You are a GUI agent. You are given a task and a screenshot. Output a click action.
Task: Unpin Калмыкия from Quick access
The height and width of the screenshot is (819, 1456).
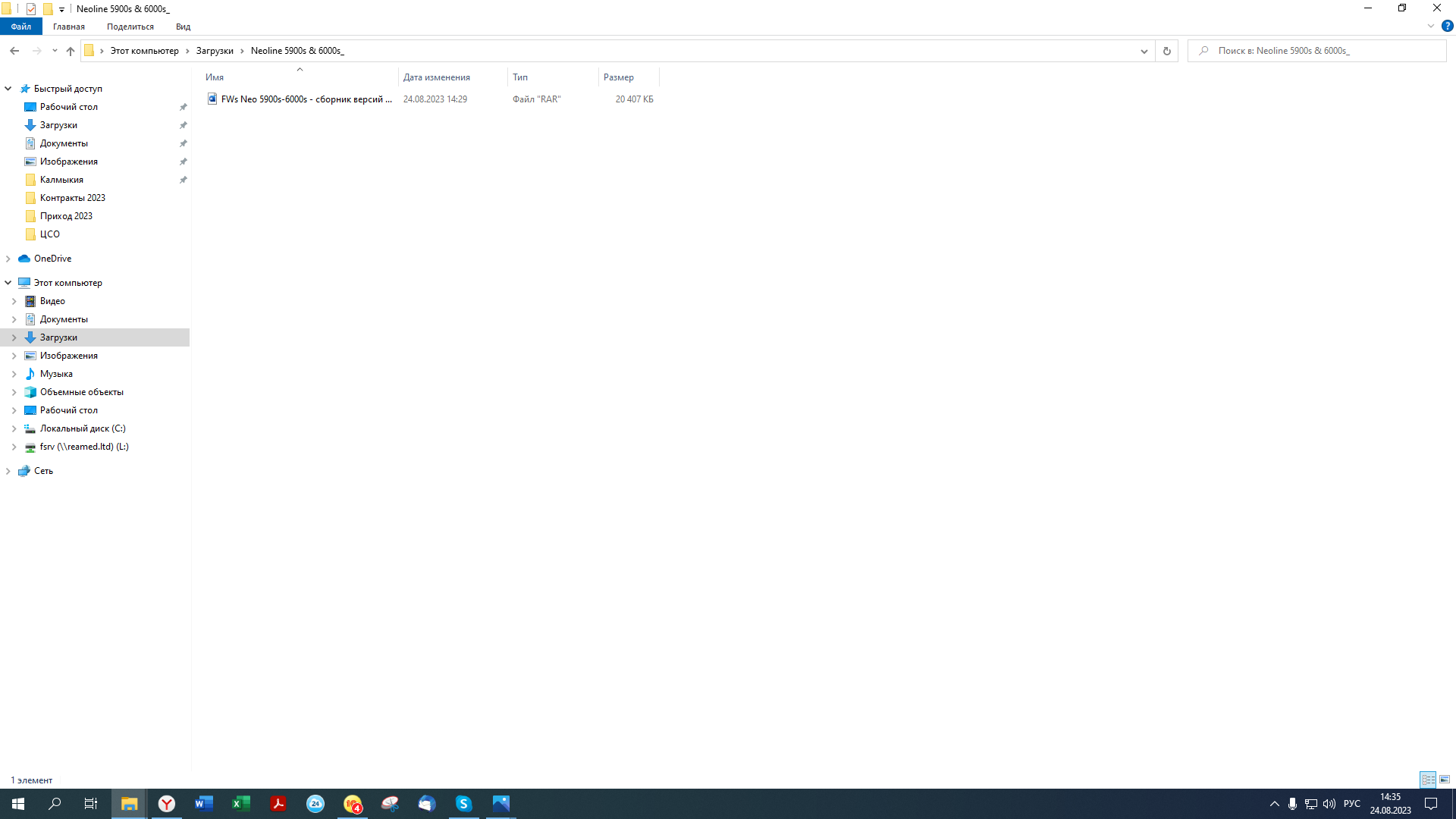click(x=183, y=180)
